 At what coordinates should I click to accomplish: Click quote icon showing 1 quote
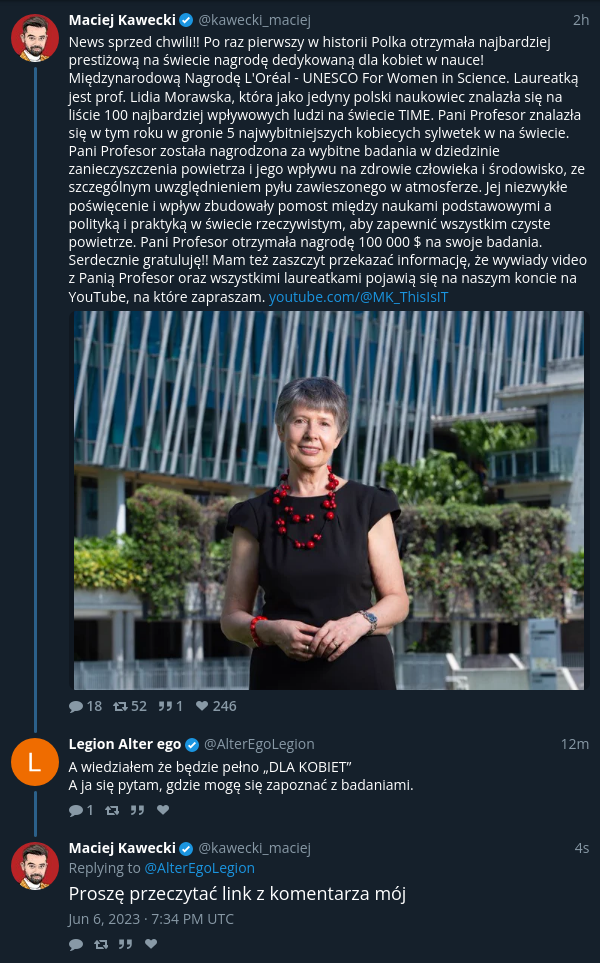(165, 706)
